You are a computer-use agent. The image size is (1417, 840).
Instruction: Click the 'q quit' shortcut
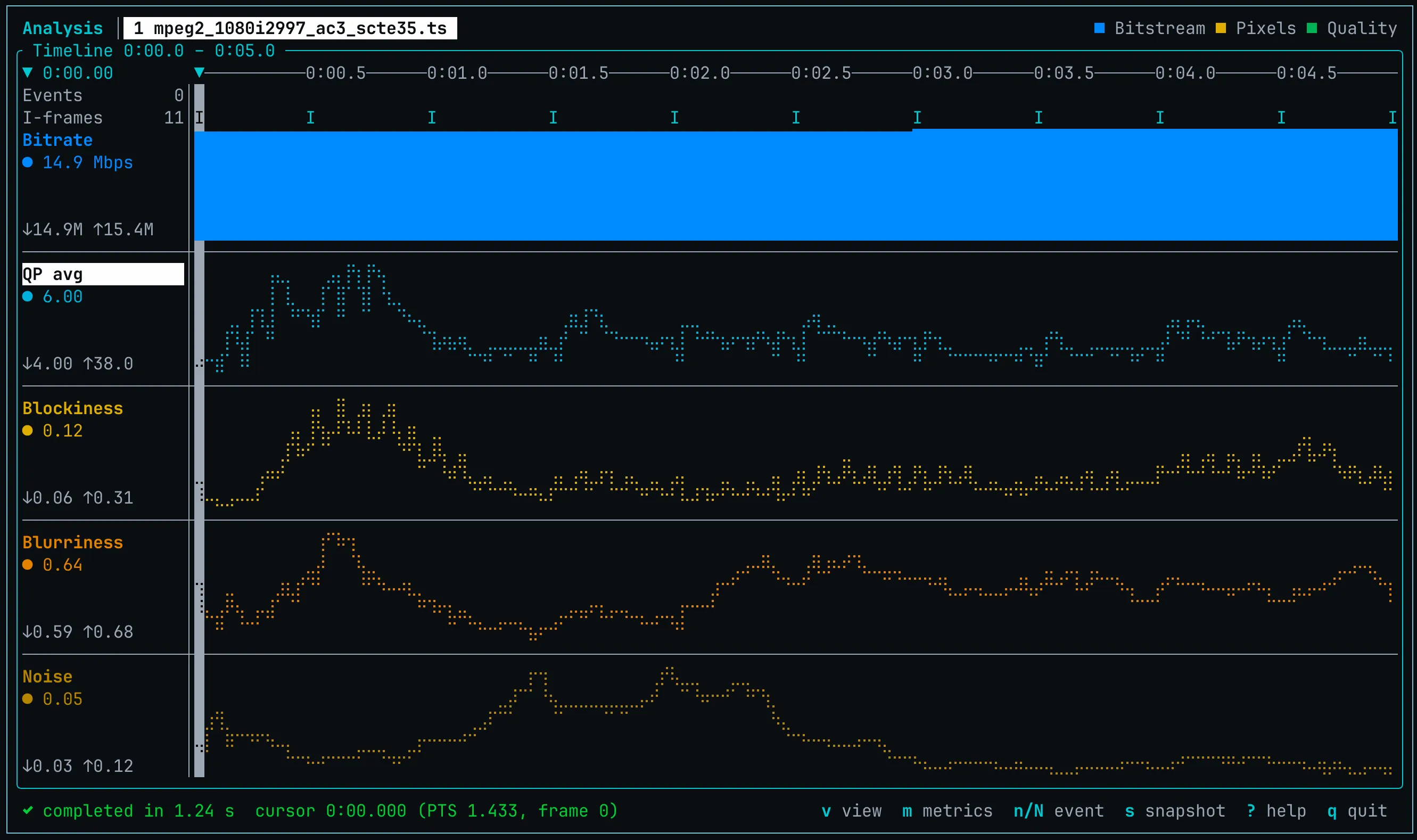point(1357,811)
